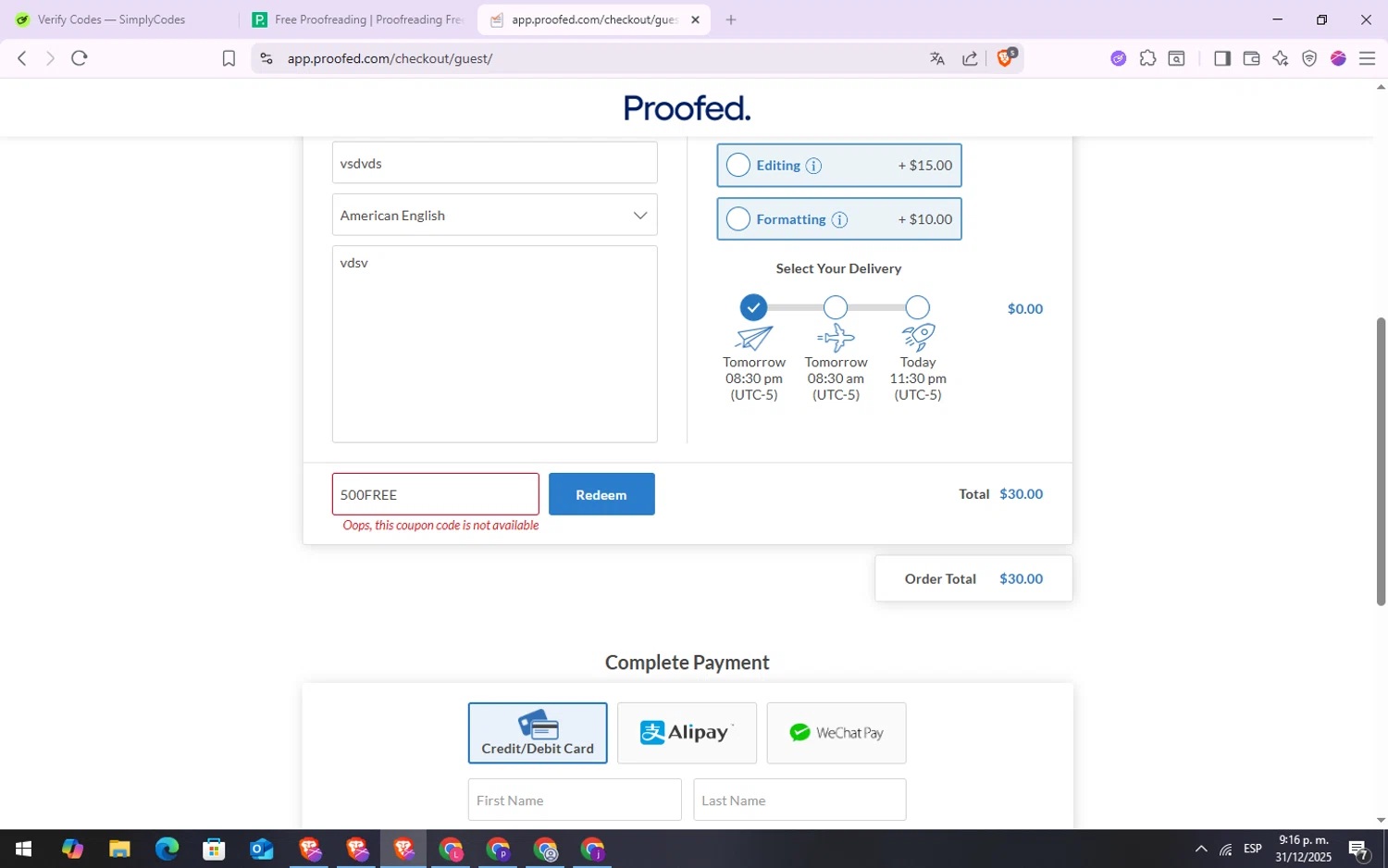Click the Proofed logo
1388x868 pixels.
pos(687,108)
